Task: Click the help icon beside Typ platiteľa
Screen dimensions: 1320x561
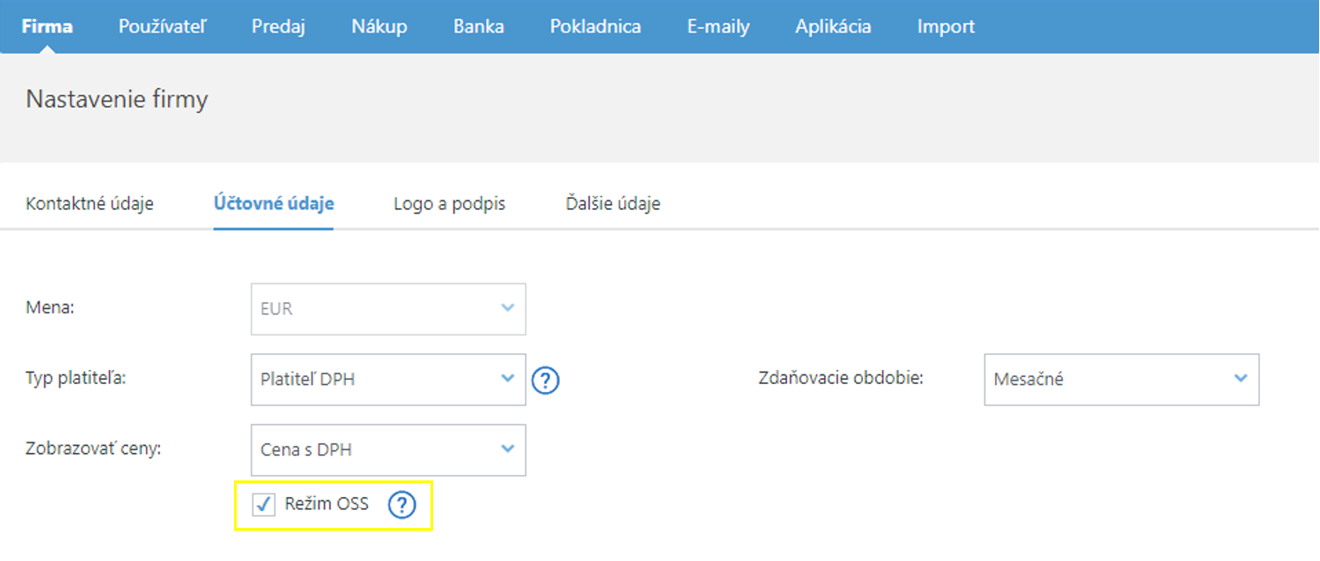Action: point(545,381)
